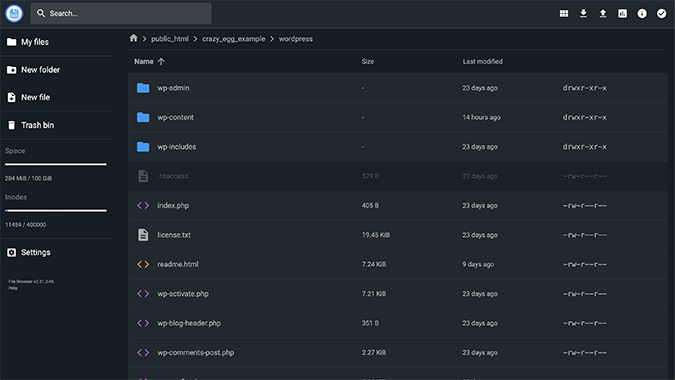Click the wp-comments-post.php file name
The image size is (675, 380).
pos(196,352)
